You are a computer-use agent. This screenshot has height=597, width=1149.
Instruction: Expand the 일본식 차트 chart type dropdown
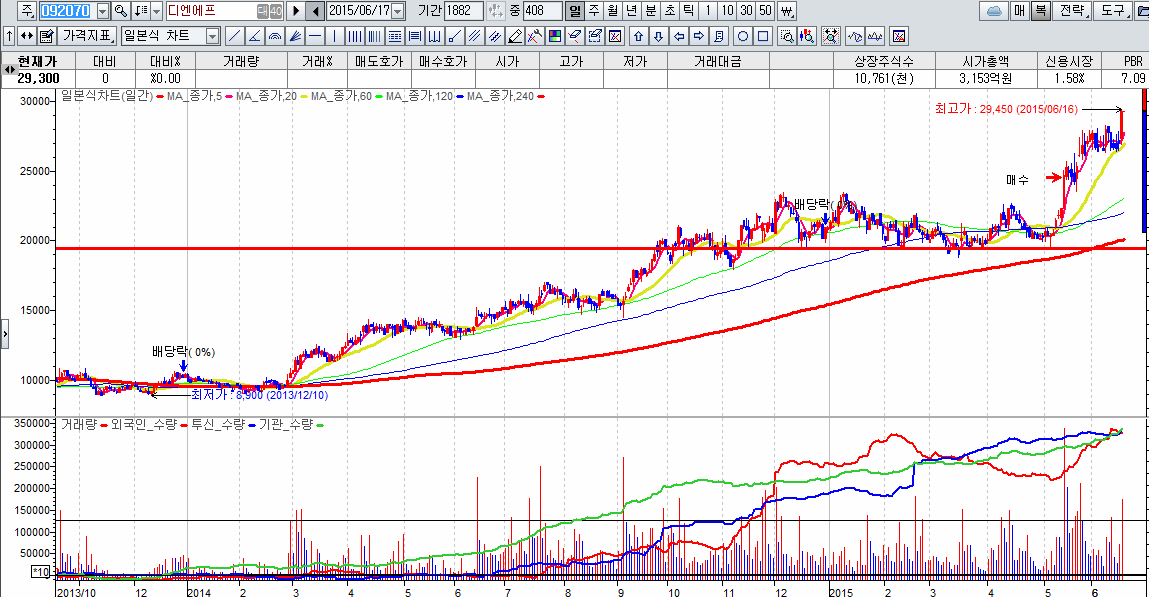point(212,36)
